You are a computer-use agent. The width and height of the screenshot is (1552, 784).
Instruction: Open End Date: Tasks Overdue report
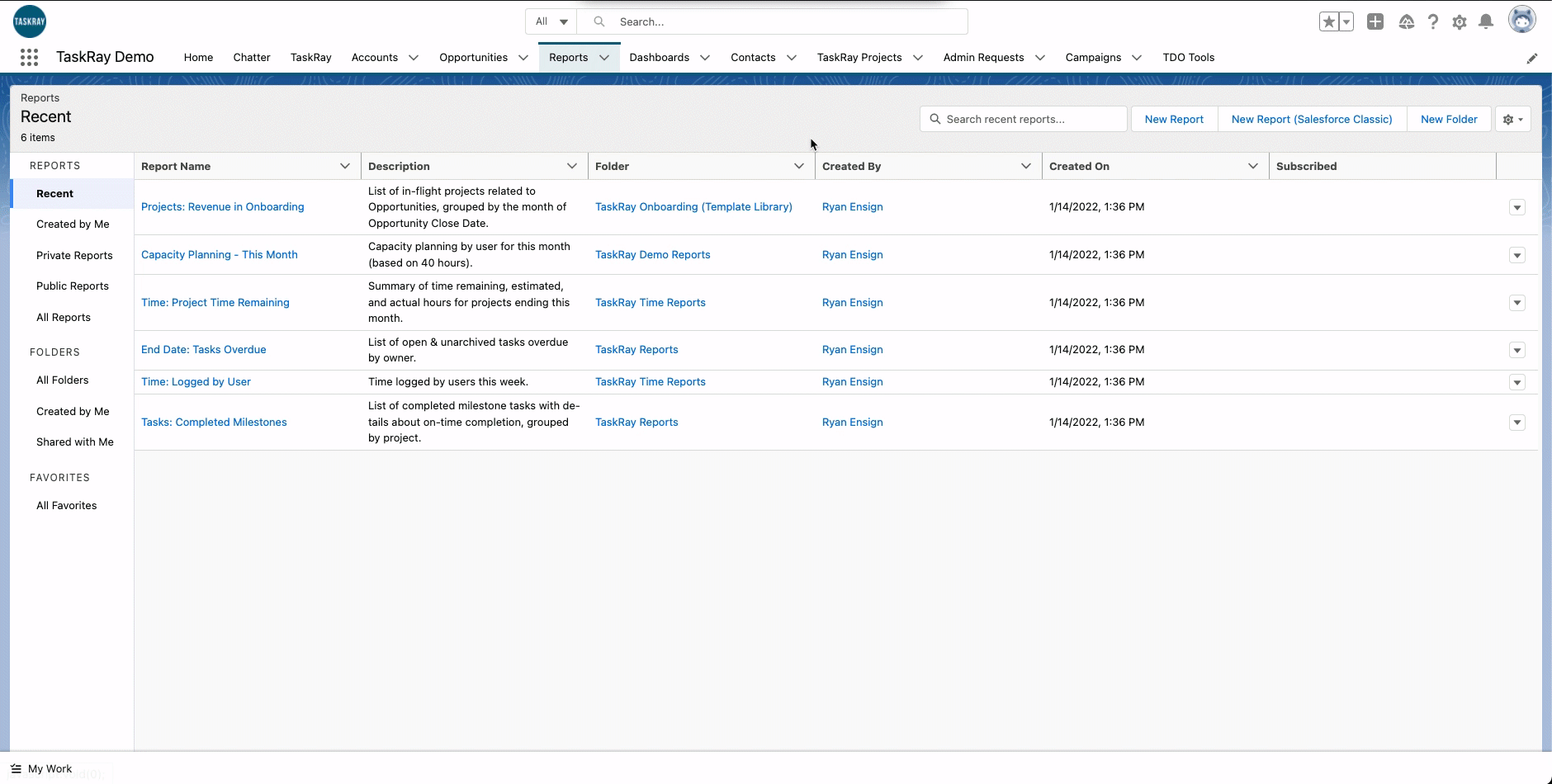[x=204, y=349]
